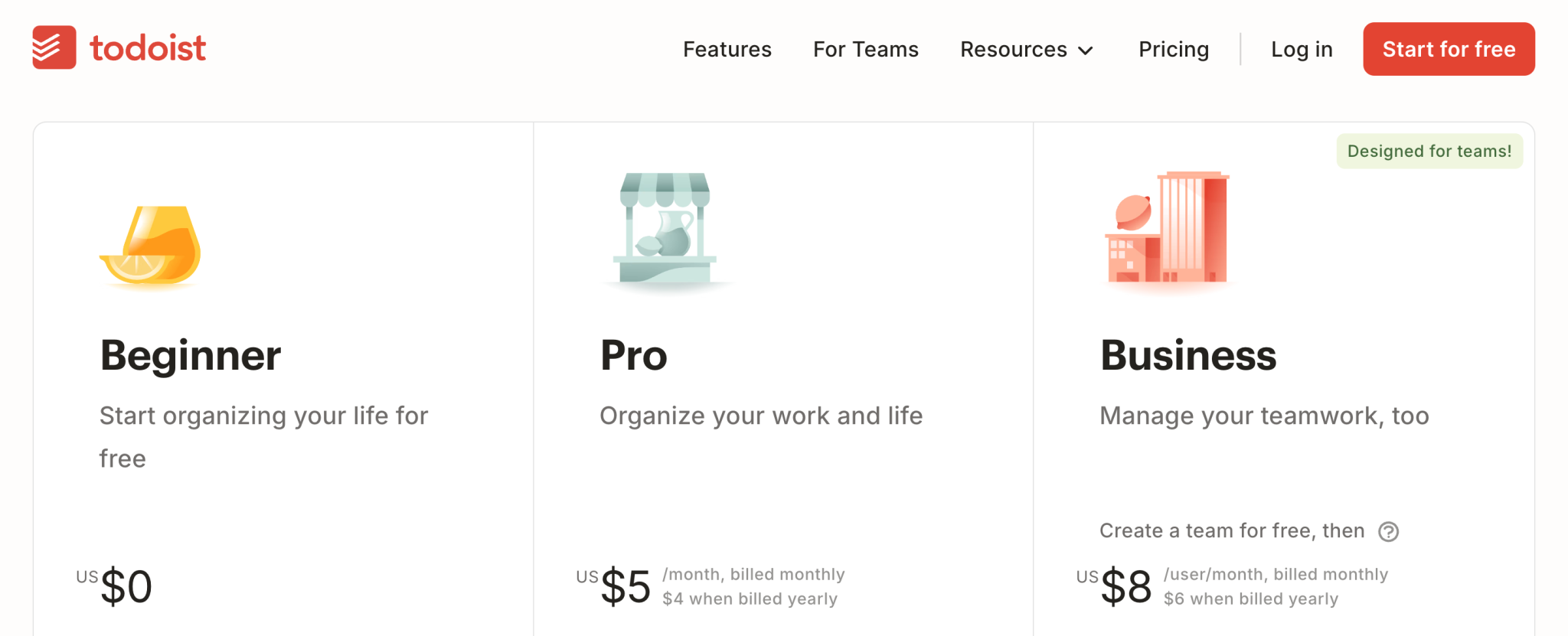
Task: Click the US$8 Business price
Action: 1124,586
